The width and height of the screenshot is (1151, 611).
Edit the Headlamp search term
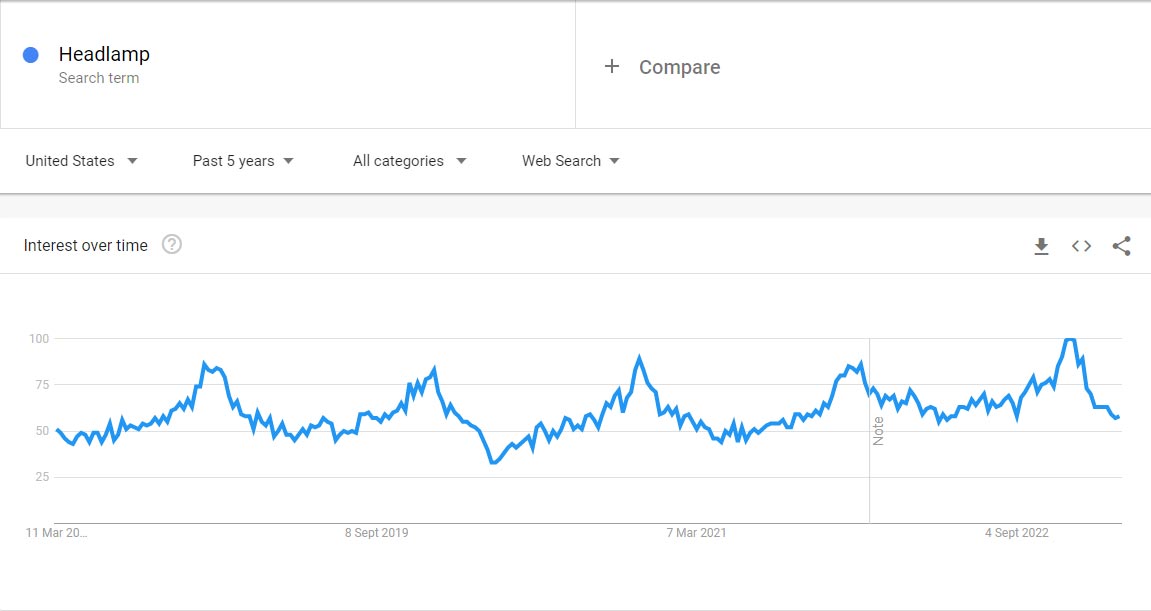(104, 54)
